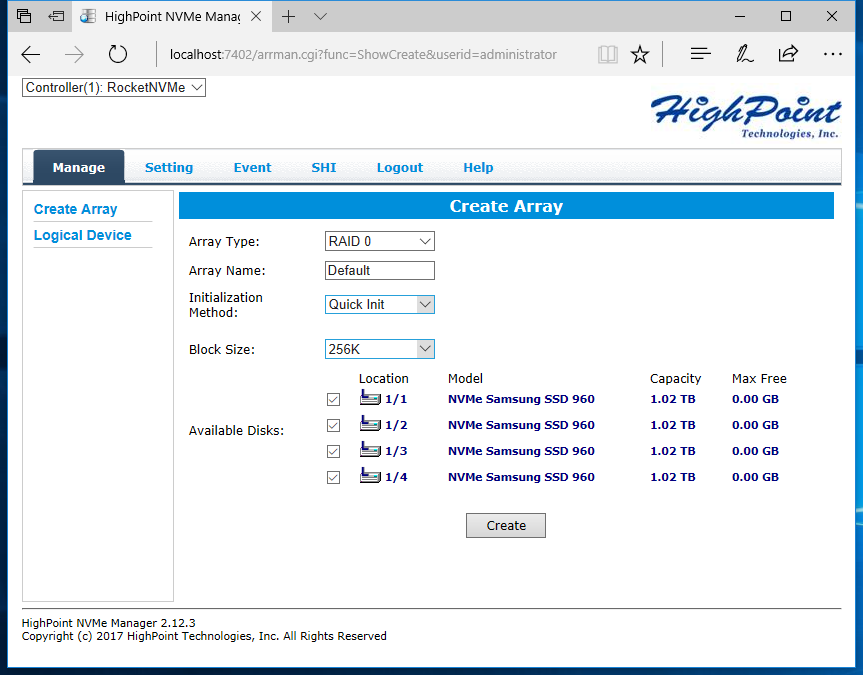The width and height of the screenshot is (863, 675).
Task: Click the browser address bar URL
Action: pos(363,54)
